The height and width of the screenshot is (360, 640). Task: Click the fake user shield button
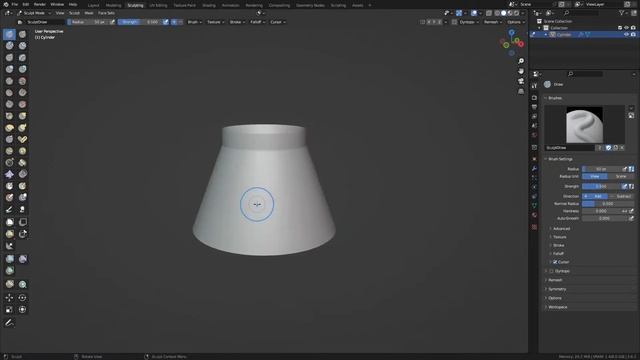coord(608,148)
